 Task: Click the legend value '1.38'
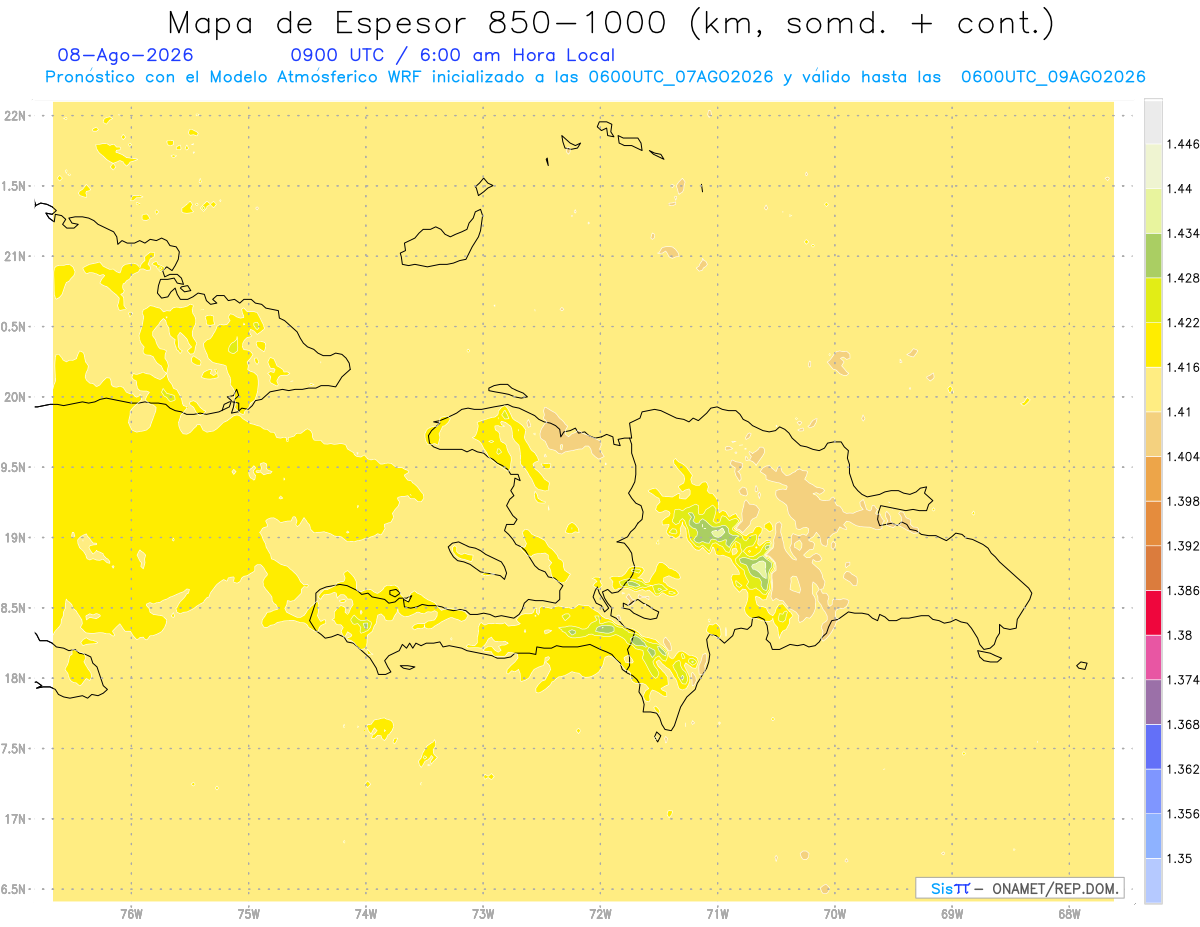tap(1180, 635)
